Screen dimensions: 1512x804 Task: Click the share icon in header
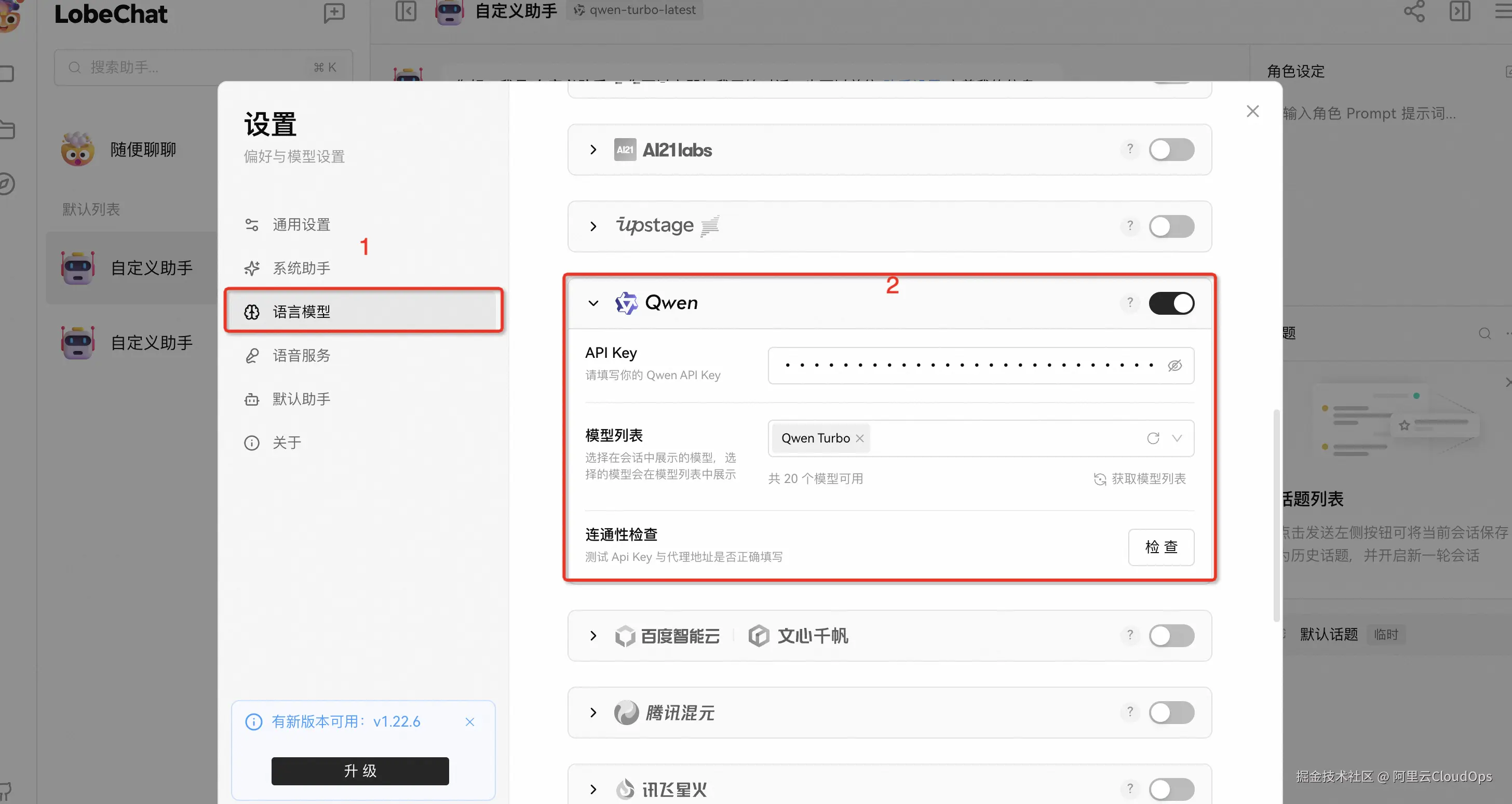click(1413, 10)
